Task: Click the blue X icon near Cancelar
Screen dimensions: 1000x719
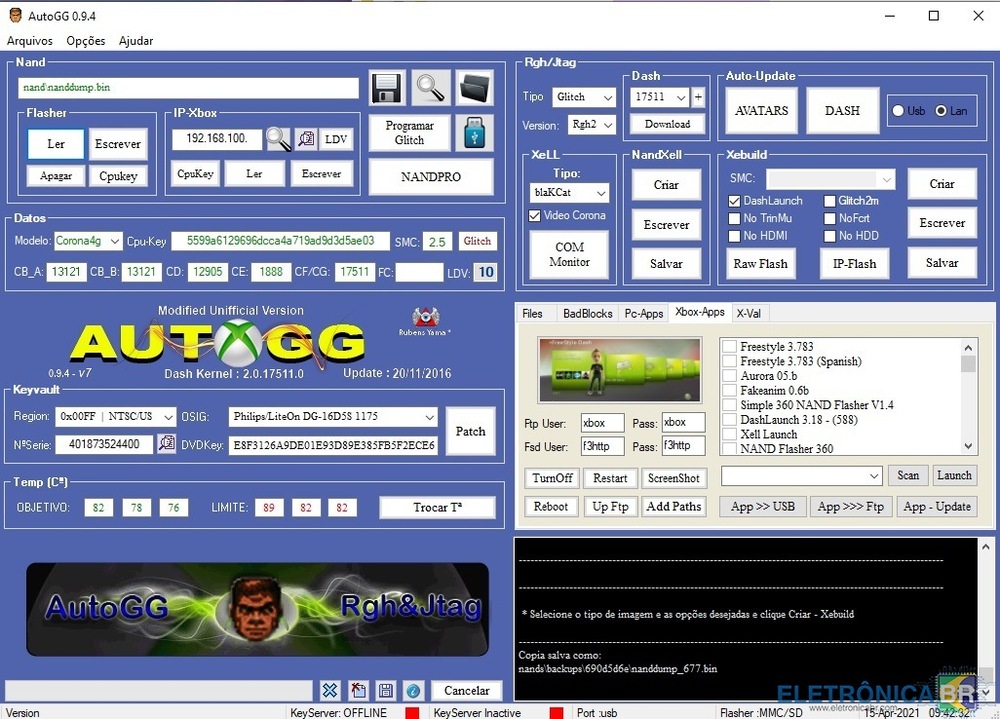Action: click(x=330, y=690)
